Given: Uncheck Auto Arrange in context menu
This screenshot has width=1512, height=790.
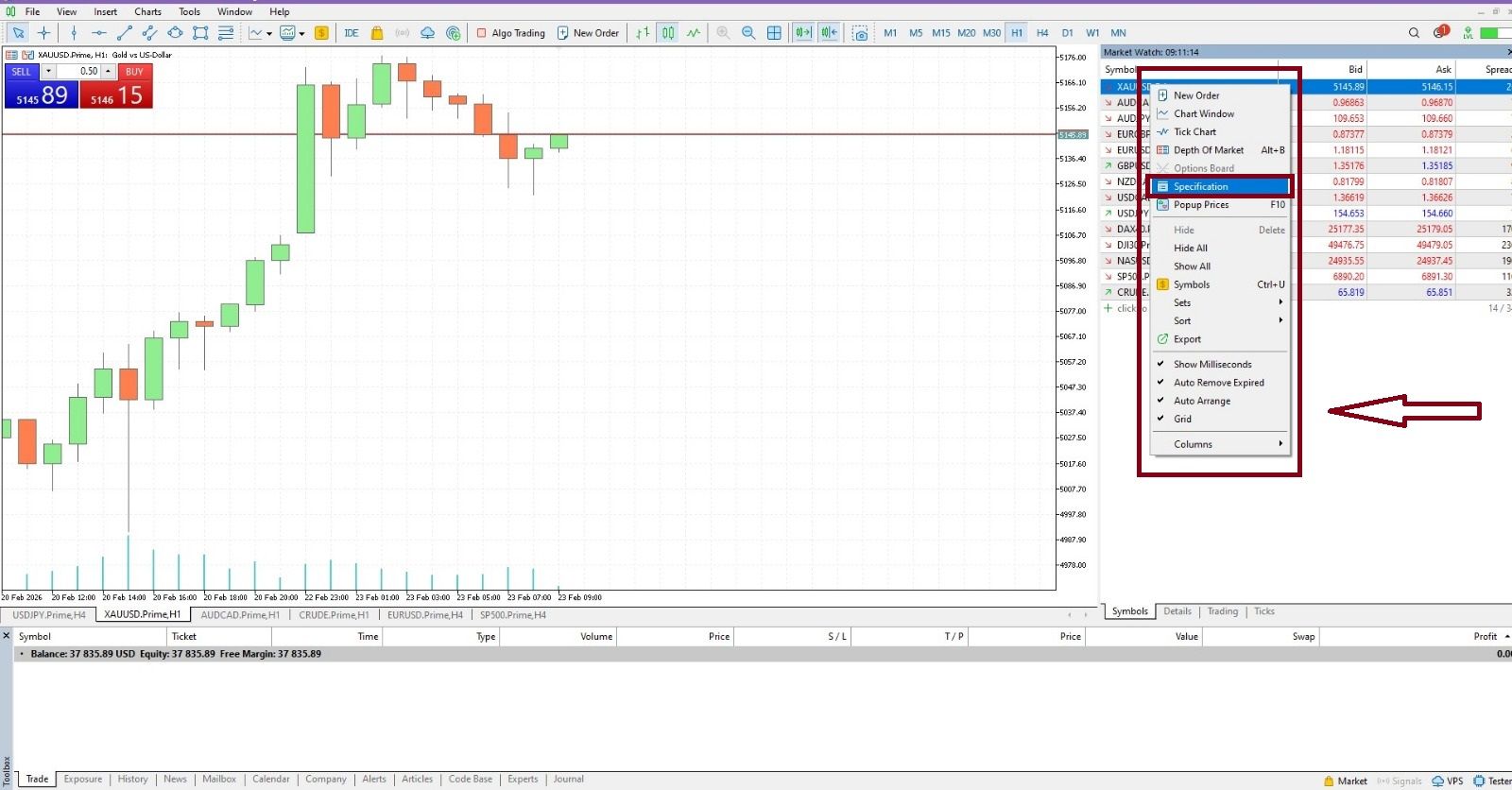Looking at the screenshot, I should [x=1202, y=402].
